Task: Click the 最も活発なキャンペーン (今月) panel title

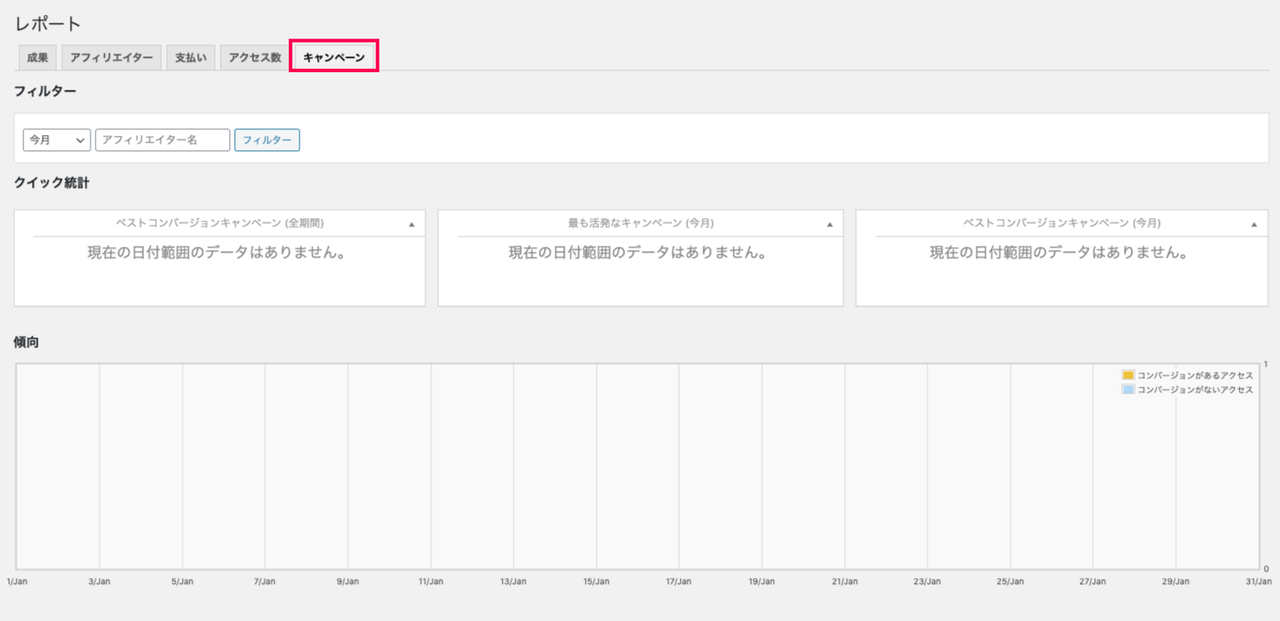Action: [x=641, y=223]
